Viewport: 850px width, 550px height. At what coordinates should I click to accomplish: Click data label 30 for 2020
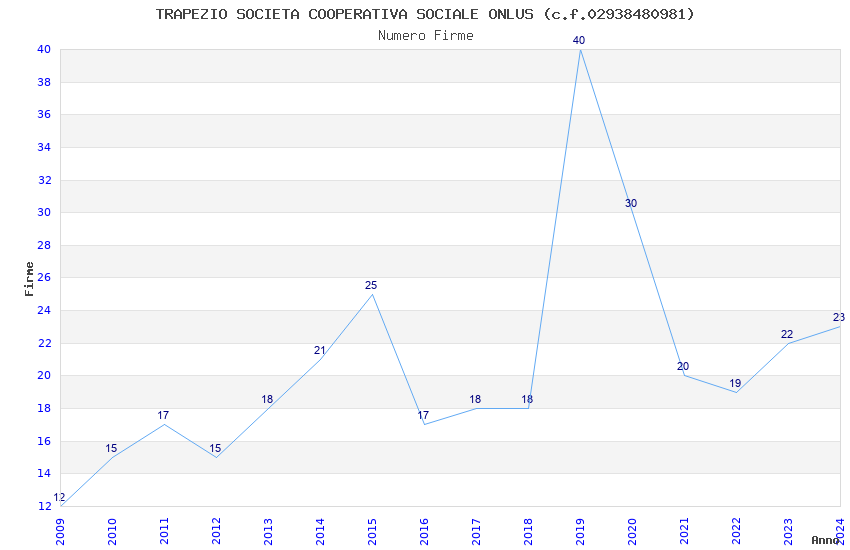click(630, 203)
